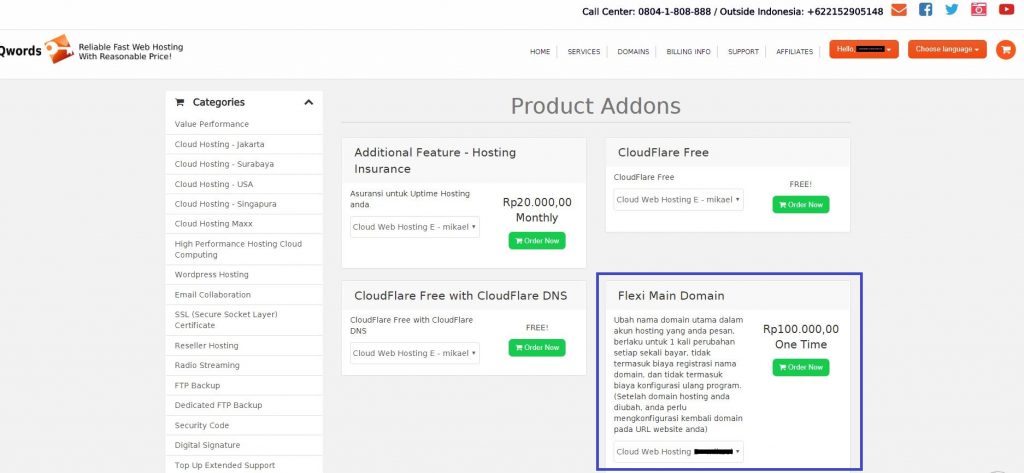Image resolution: width=1024 pixels, height=473 pixels.
Task: Order Now for Flexi Main Domain
Action: click(800, 367)
